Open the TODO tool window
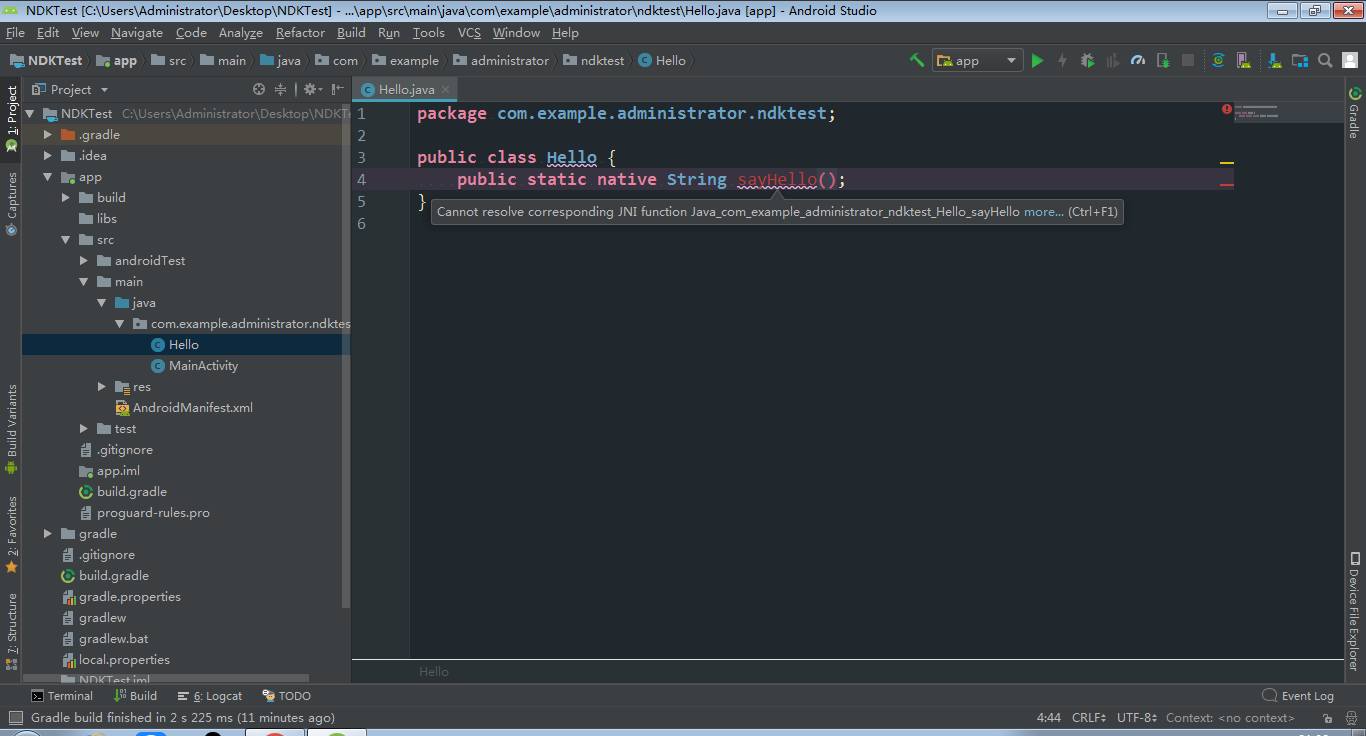The height and width of the screenshot is (736, 1366). point(287,696)
